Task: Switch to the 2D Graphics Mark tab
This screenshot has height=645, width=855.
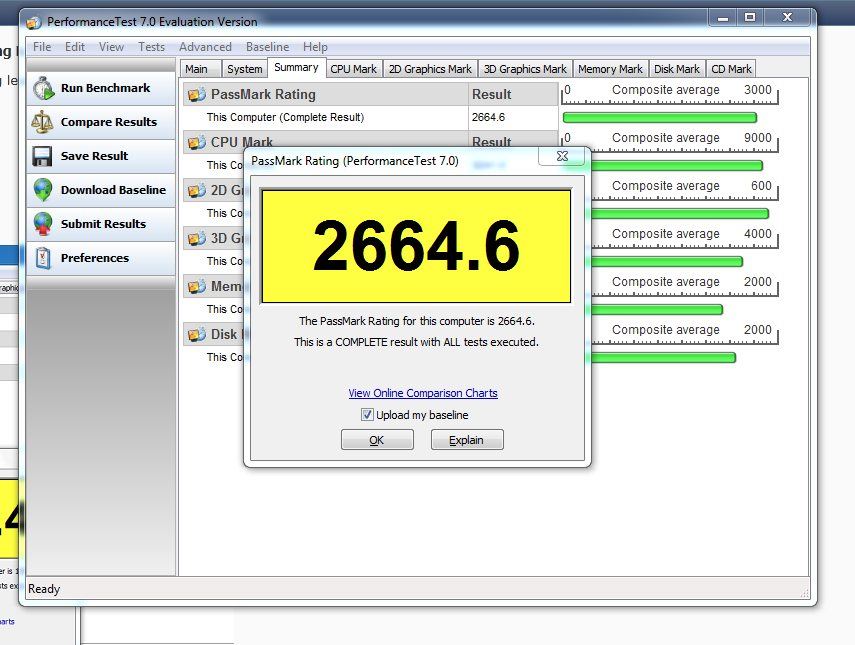Action: click(430, 69)
